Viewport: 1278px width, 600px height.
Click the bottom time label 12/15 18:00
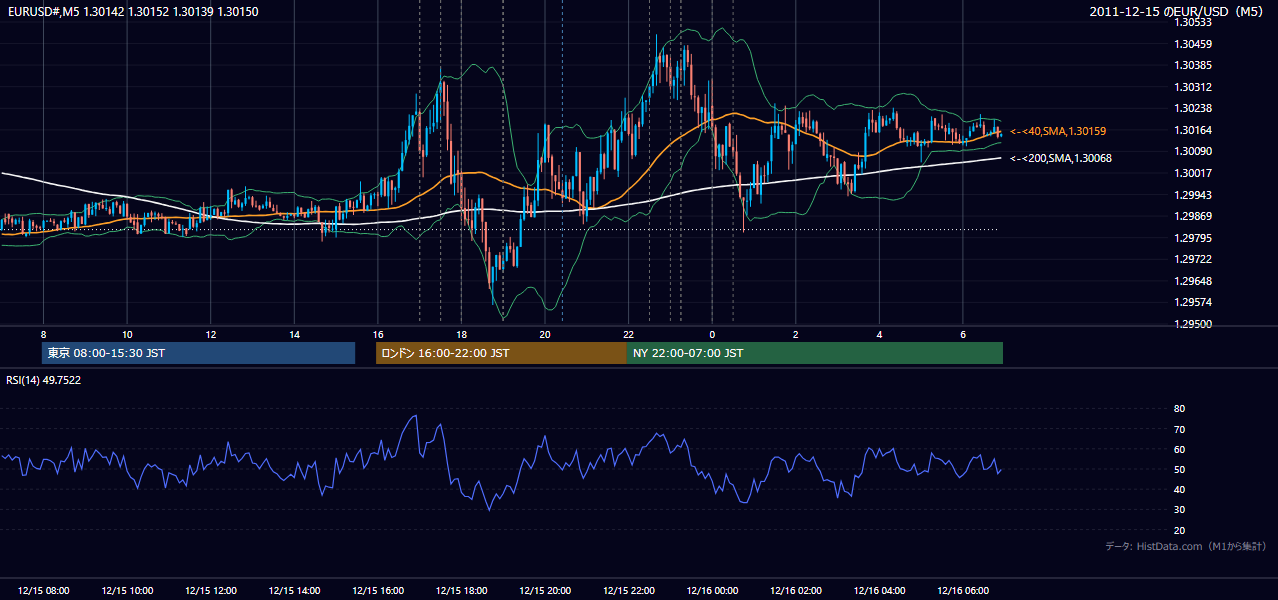[461, 591]
